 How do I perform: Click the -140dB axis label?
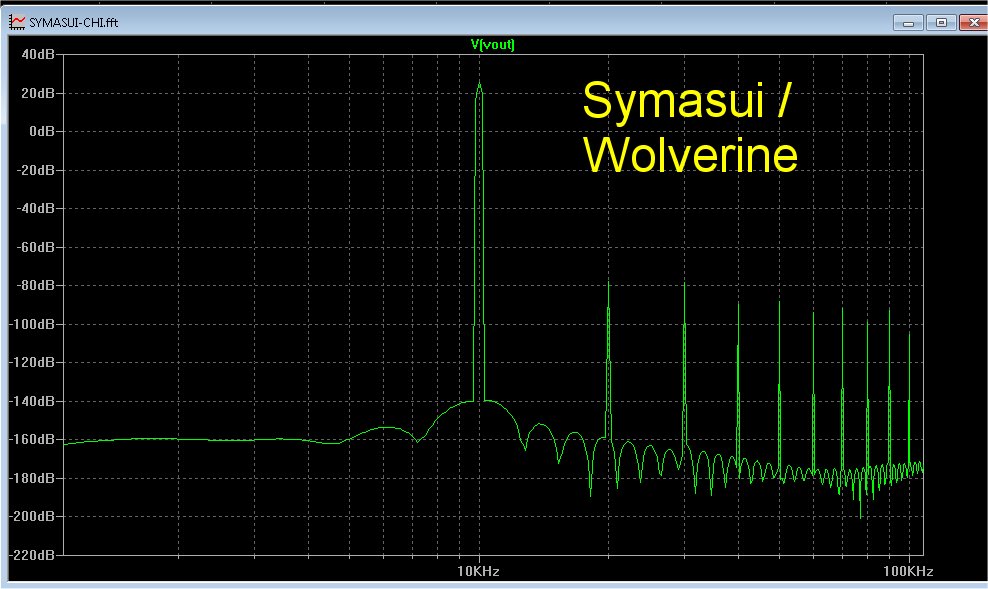tap(32, 401)
